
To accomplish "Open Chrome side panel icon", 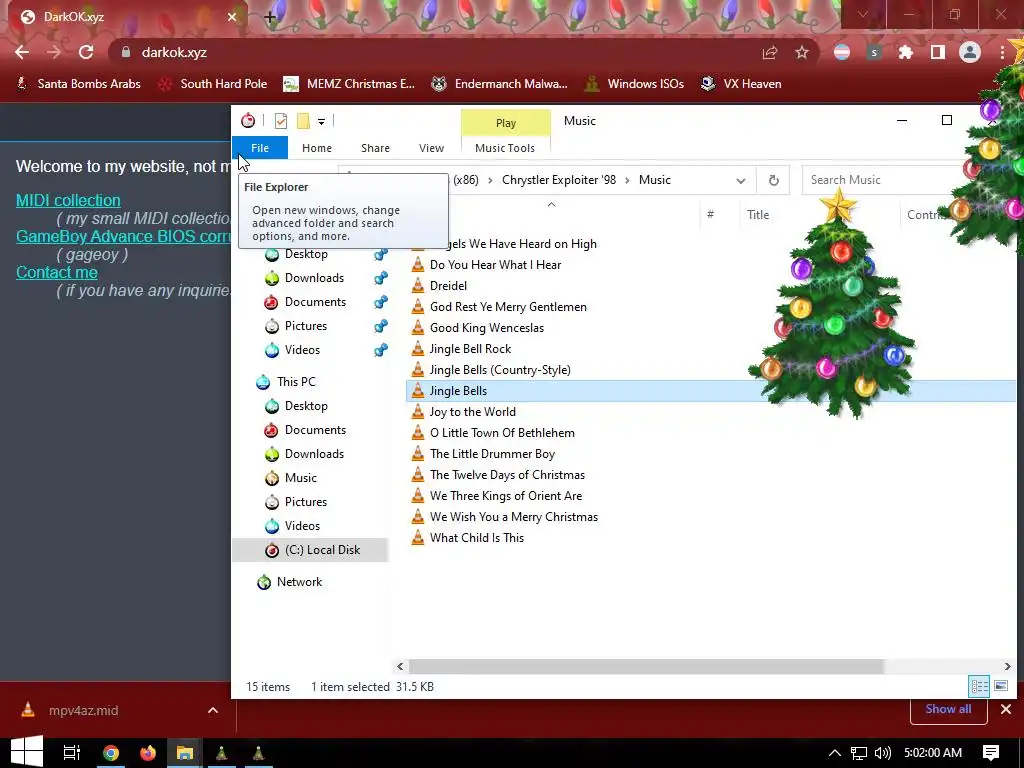I will tap(938, 52).
